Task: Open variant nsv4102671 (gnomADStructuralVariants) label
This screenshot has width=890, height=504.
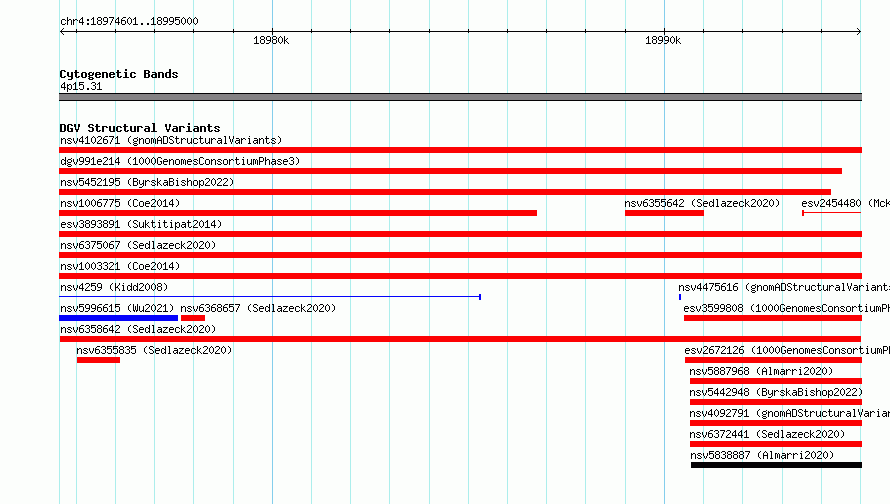Action: (171, 140)
